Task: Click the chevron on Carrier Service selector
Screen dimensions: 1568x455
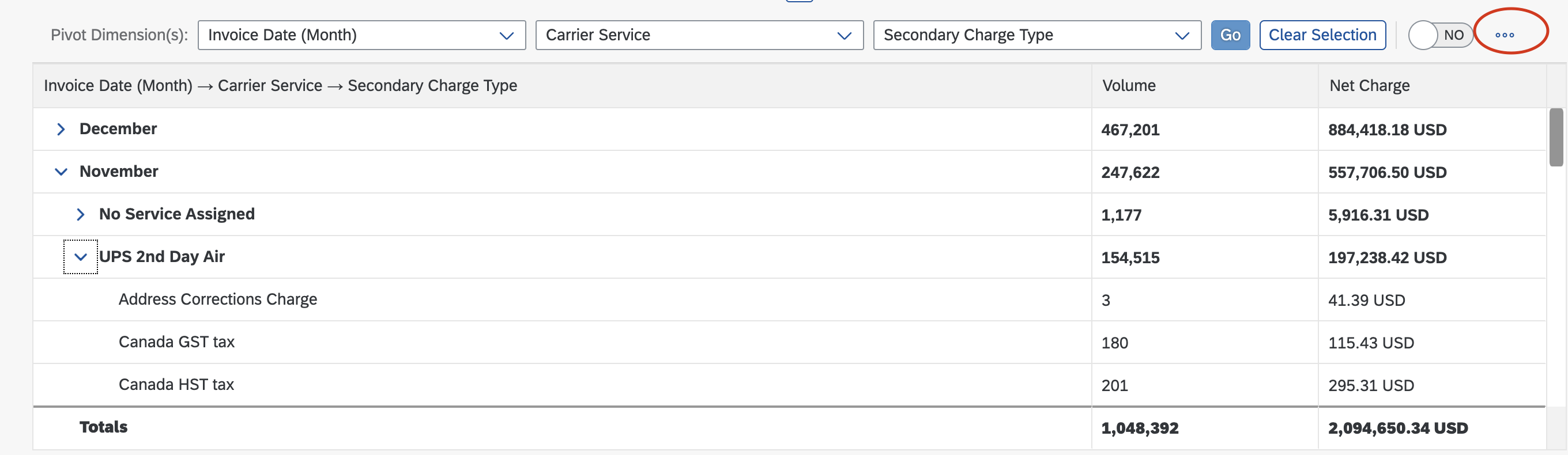Action: click(x=845, y=35)
